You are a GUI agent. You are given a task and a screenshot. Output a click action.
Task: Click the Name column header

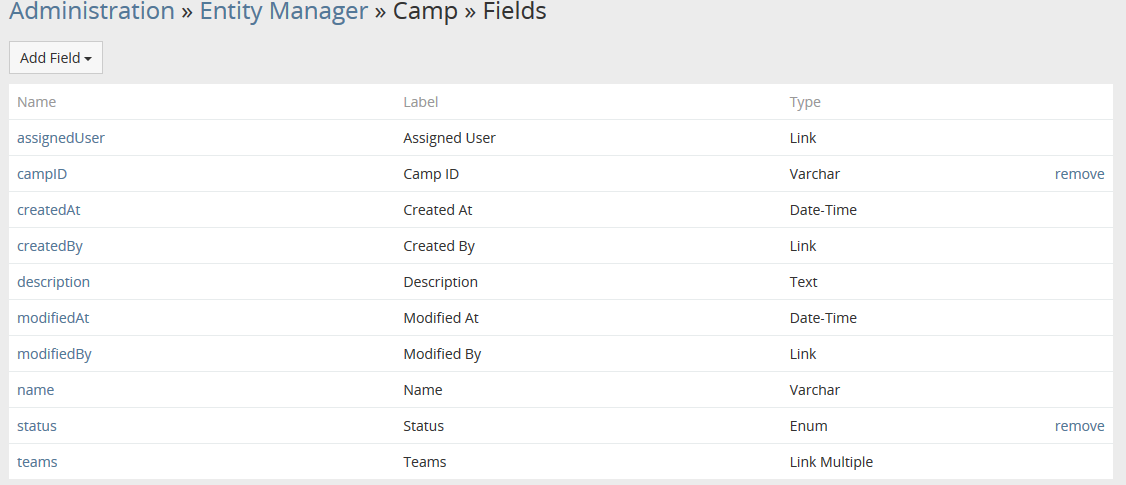[x=37, y=102]
